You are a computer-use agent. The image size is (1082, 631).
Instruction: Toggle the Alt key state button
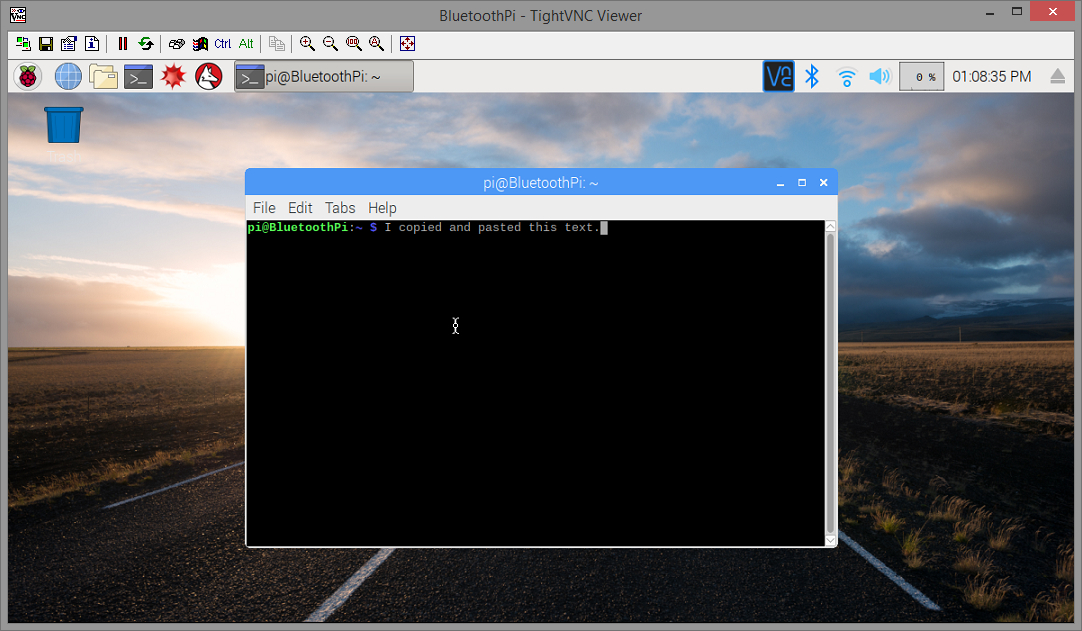pos(246,43)
